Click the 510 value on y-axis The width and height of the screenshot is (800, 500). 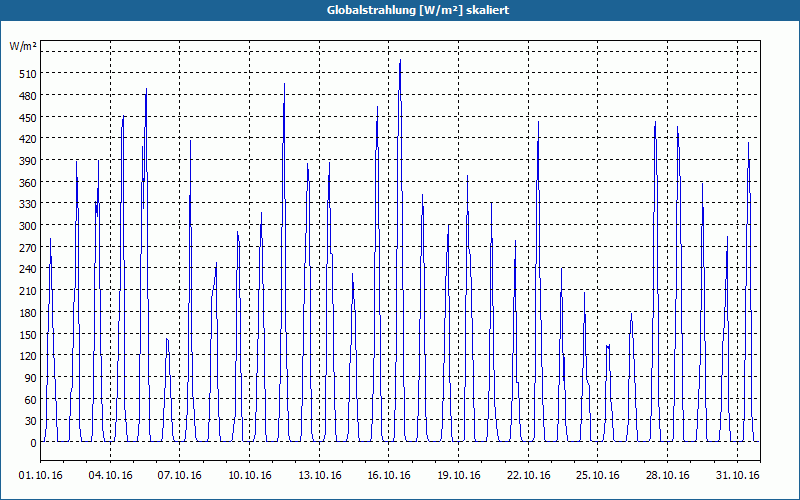pyautogui.click(x=28, y=74)
